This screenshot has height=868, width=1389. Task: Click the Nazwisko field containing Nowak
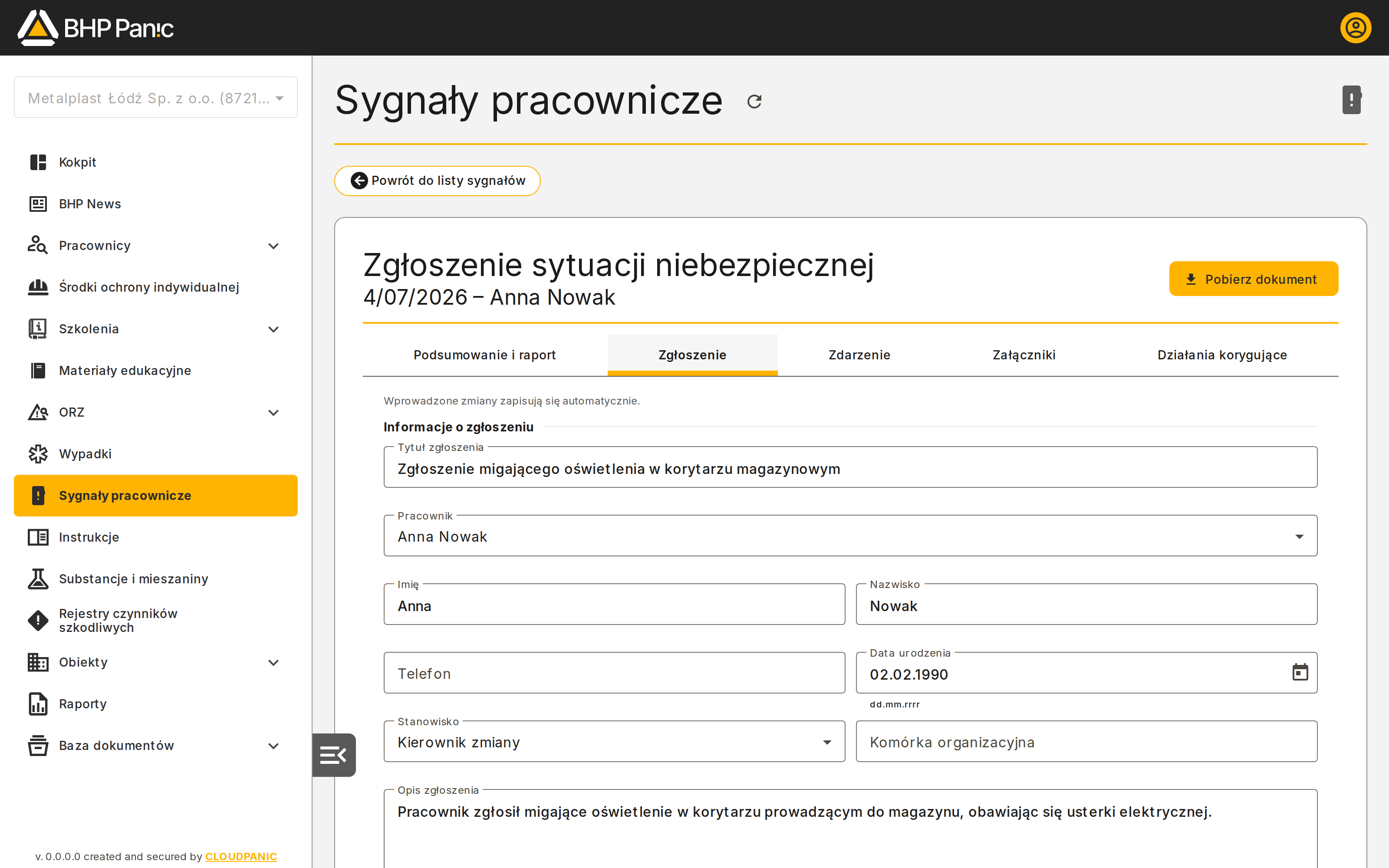[1086, 605]
